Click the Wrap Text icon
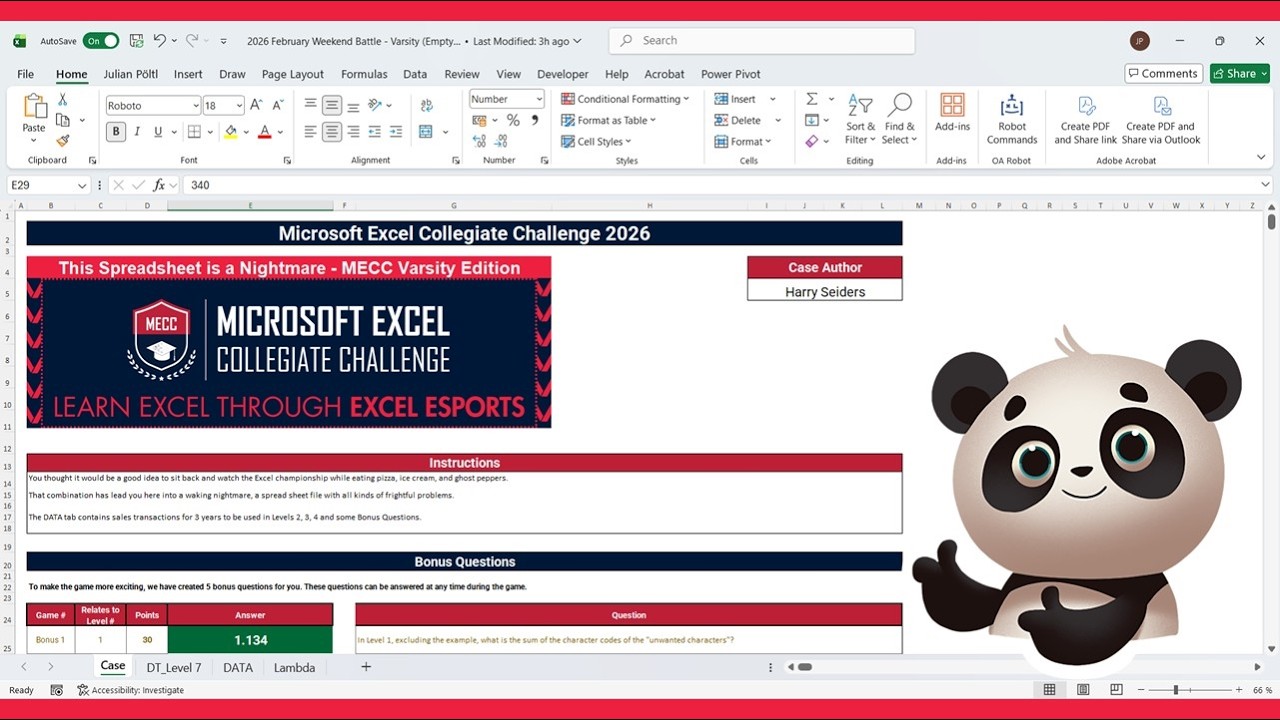 (427, 105)
